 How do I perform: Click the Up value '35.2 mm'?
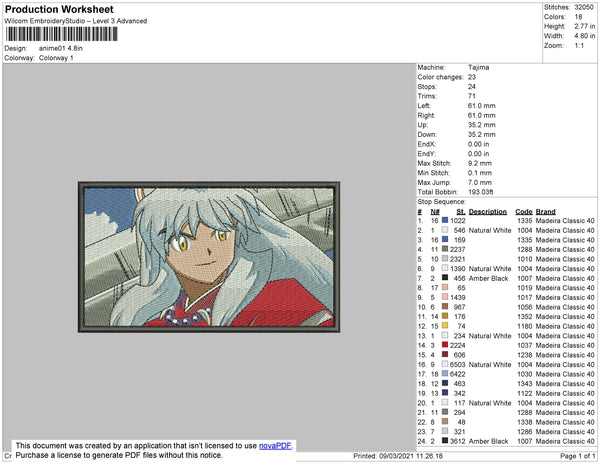481,125
